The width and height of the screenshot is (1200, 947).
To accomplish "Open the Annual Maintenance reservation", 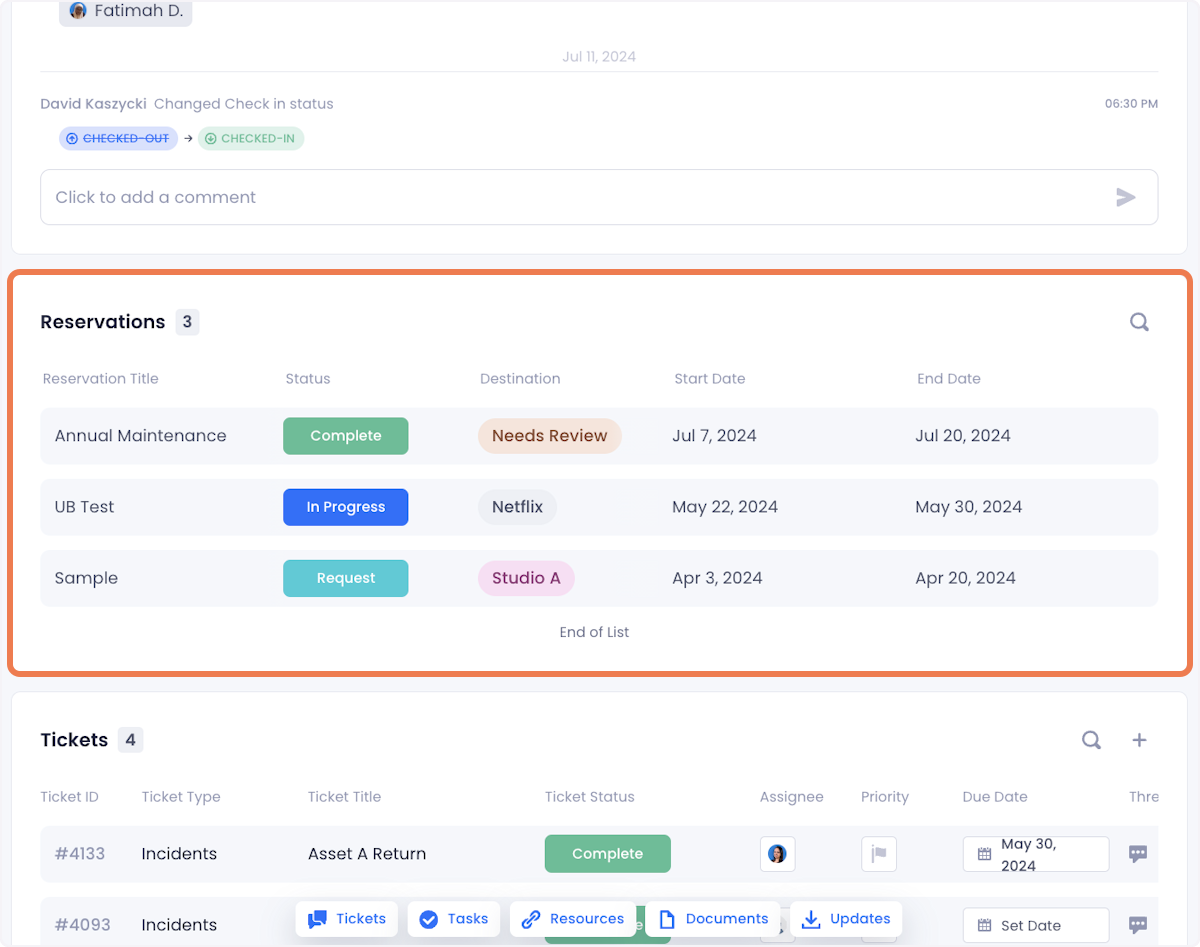I will (599, 436).
